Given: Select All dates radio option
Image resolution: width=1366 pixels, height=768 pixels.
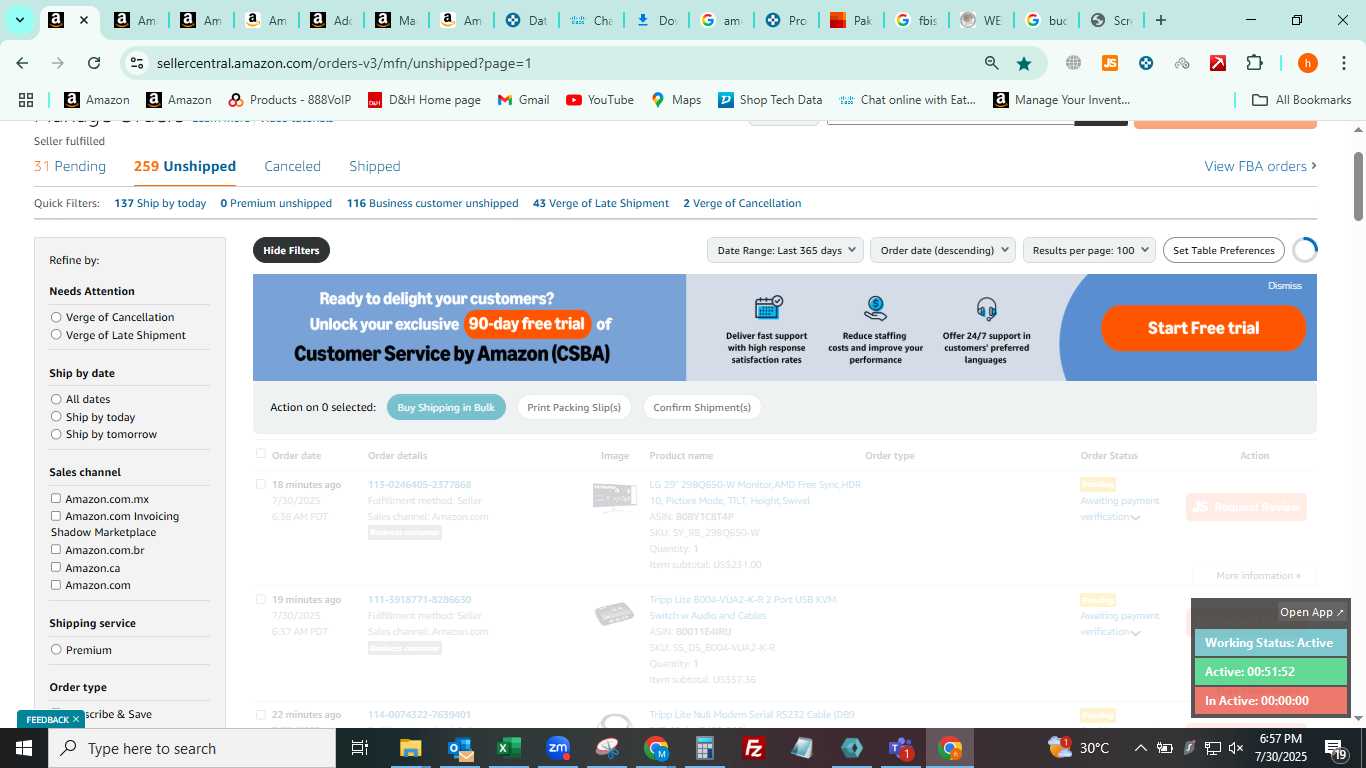Looking at the screenshot, I should (x=56, y=399).
